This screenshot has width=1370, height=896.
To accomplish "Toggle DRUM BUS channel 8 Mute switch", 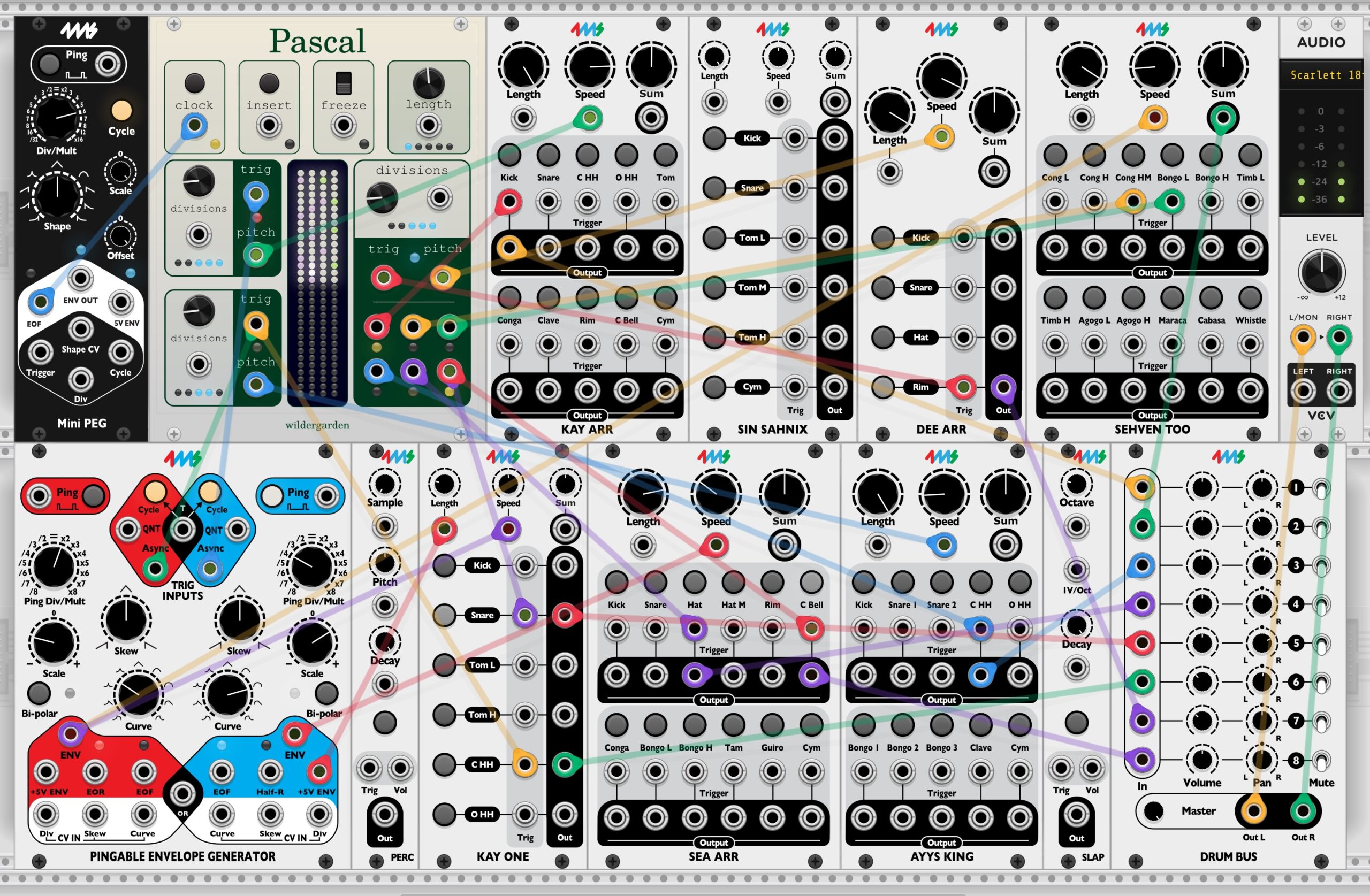I will click(1321, 761).
